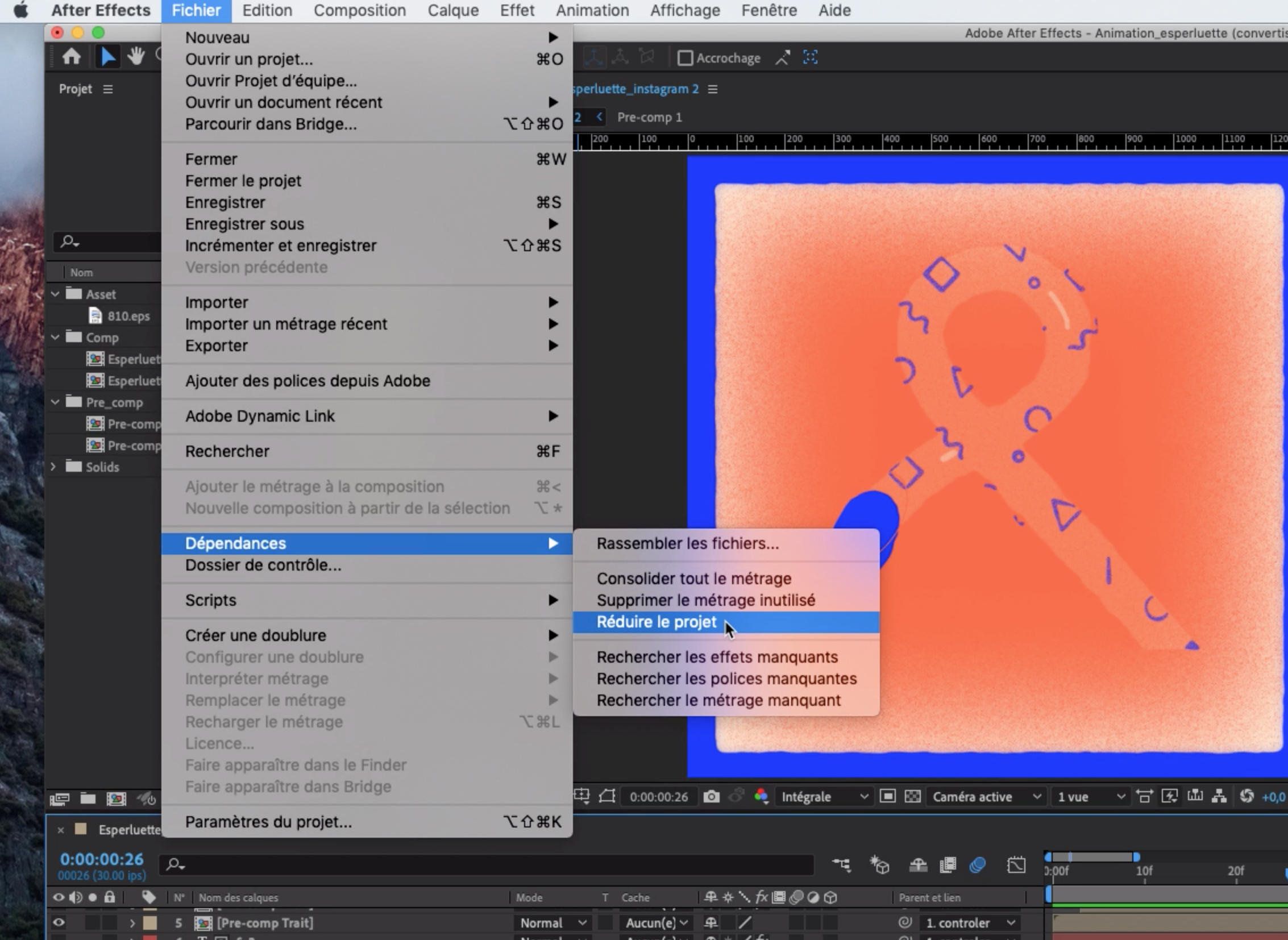
Task: Open the 1. controler parent dropdown
Action: [970, 922]
